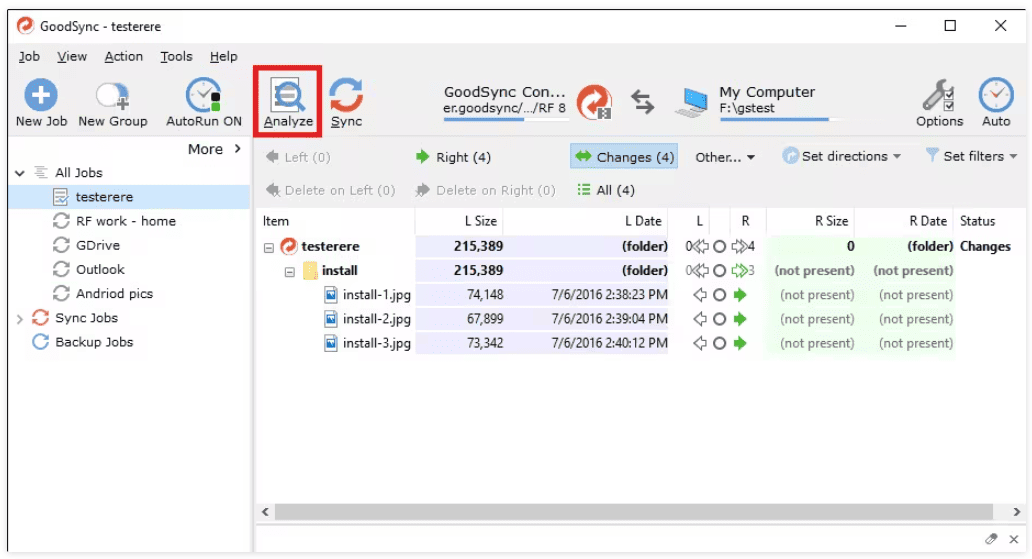The image size is (1032, 559).
Task: Set install-2.jpg direction to left arrow
Action: click(700, 319)
